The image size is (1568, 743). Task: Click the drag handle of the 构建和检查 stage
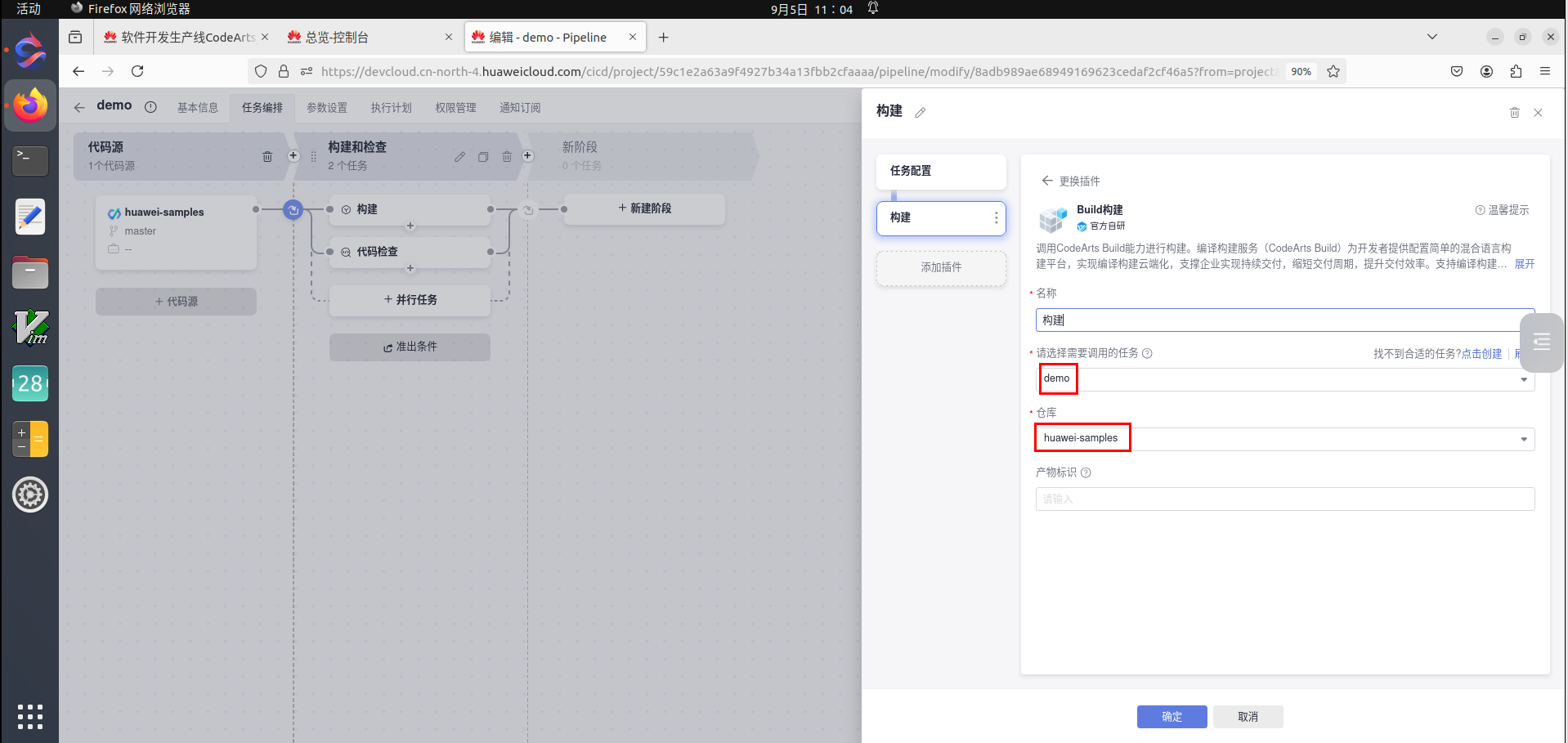[x=313, y=156]
